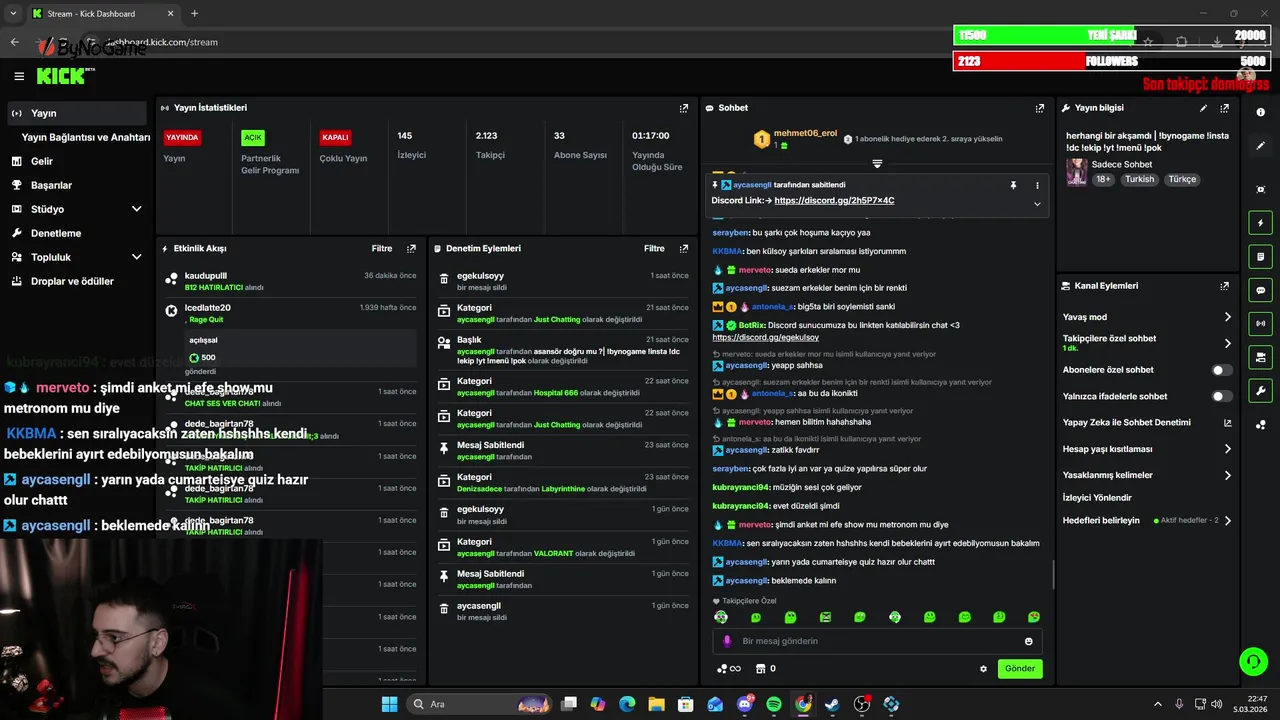Edit stream info with Yayın bilgisi pencil
Screen dimensions: 1280x720
click(x=1203, y=108)
